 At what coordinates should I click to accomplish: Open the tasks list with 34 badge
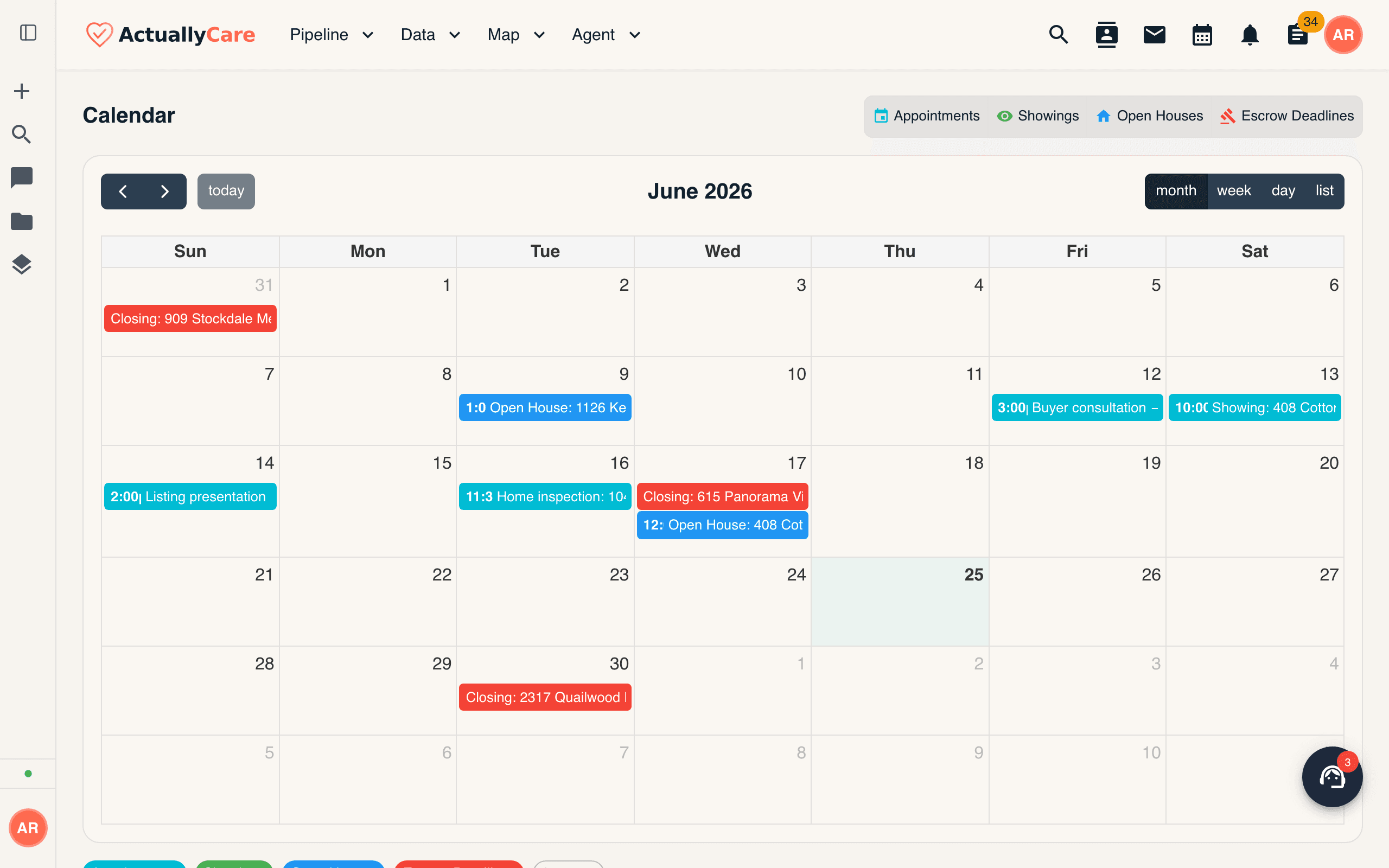(x=1297, y=34)
